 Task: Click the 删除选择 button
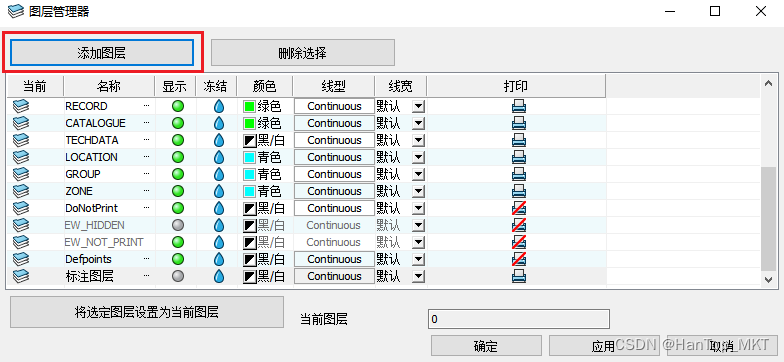click(x=303, y=52)
